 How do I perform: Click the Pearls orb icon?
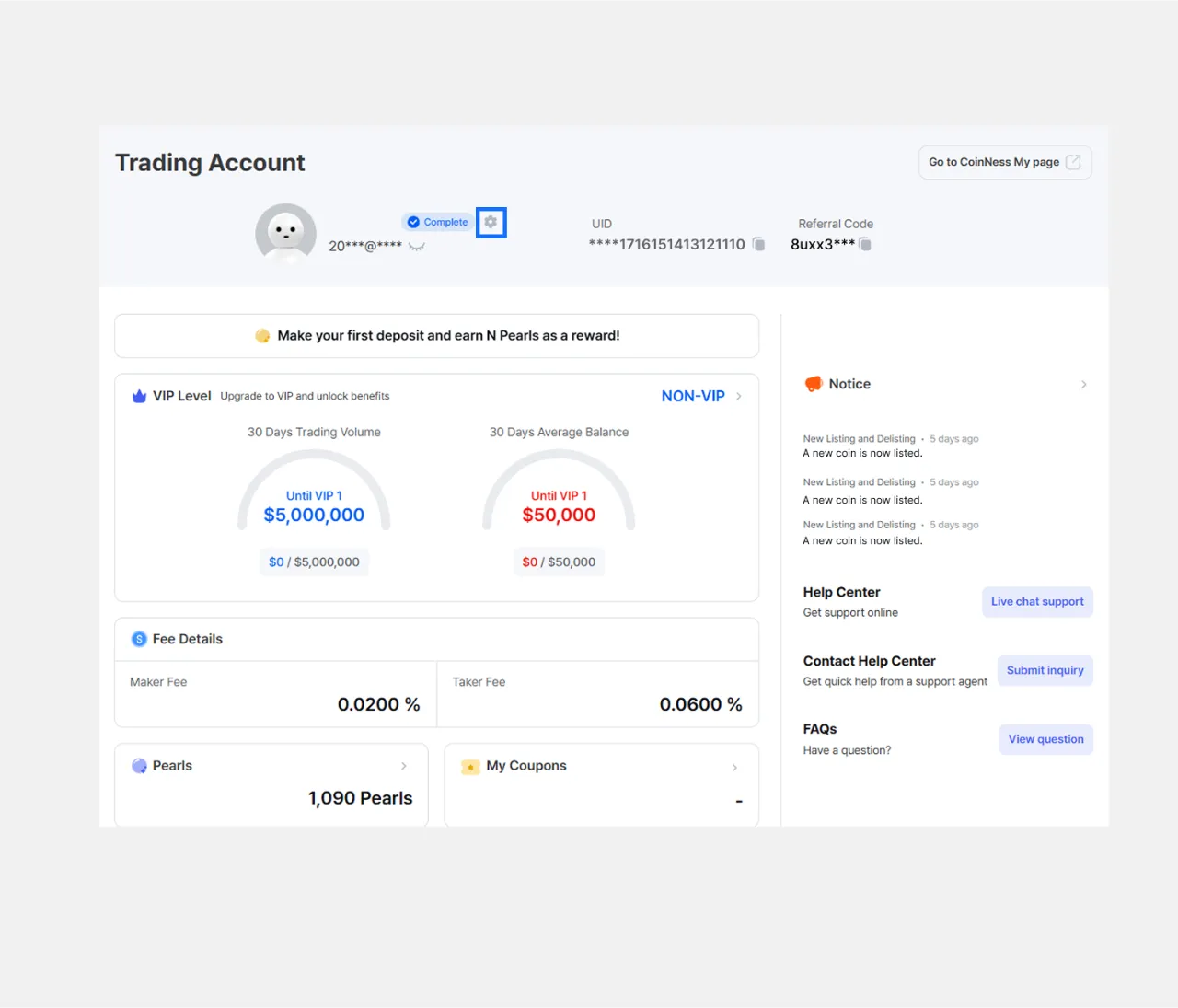139,766
